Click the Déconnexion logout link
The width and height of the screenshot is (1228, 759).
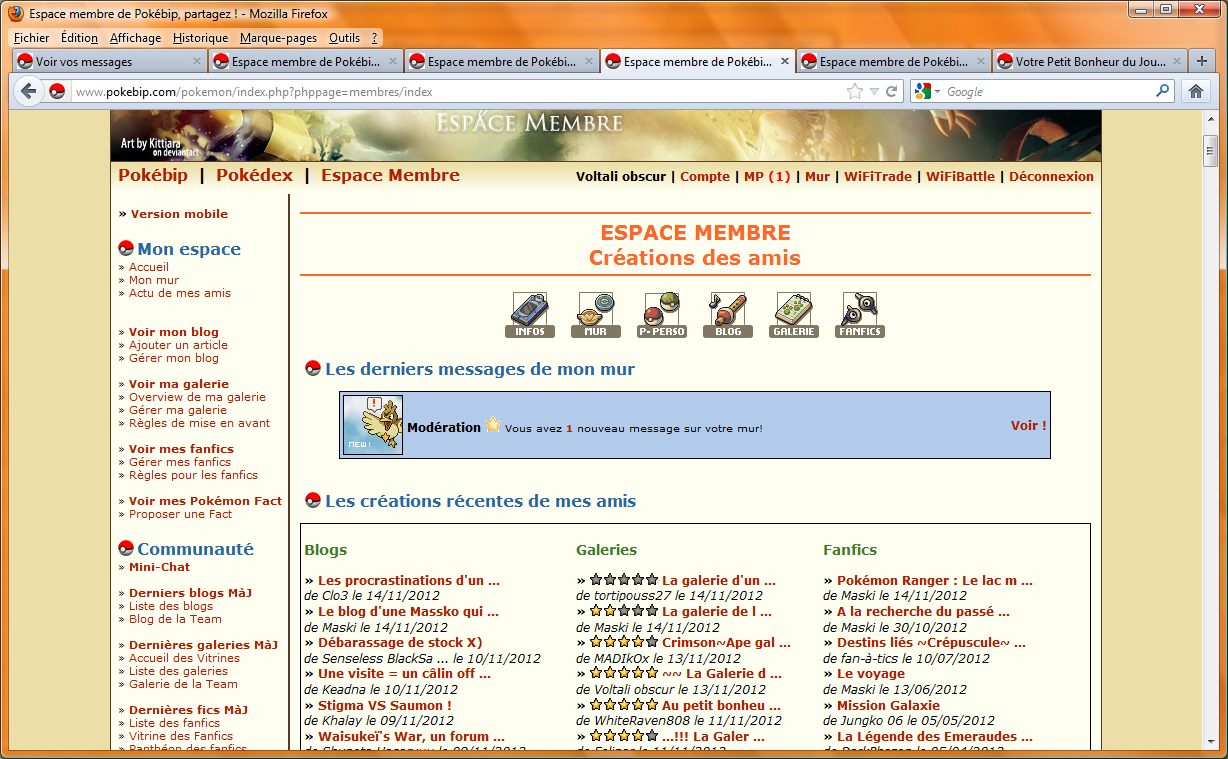pos(1051,176)
